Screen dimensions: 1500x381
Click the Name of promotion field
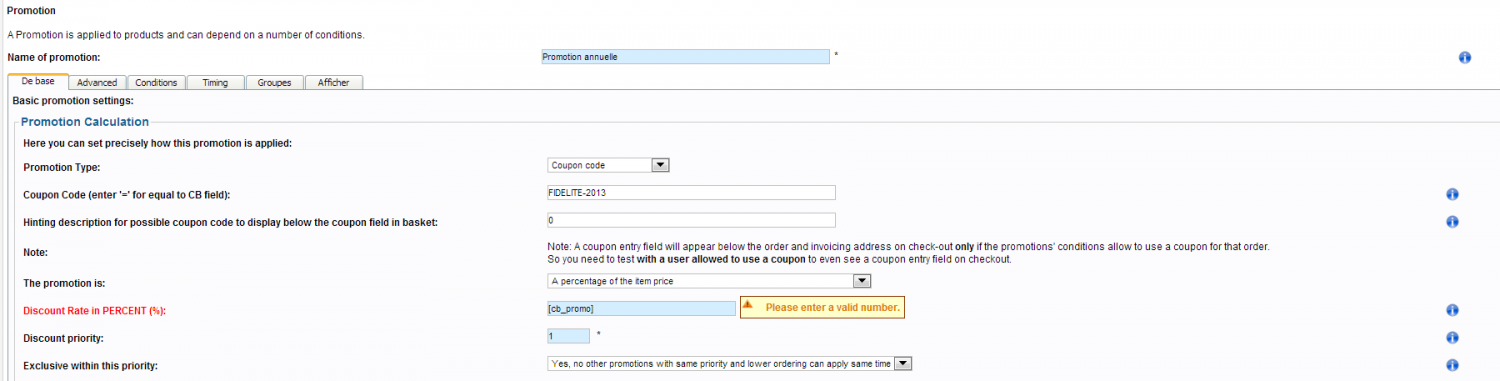[685, 57]
